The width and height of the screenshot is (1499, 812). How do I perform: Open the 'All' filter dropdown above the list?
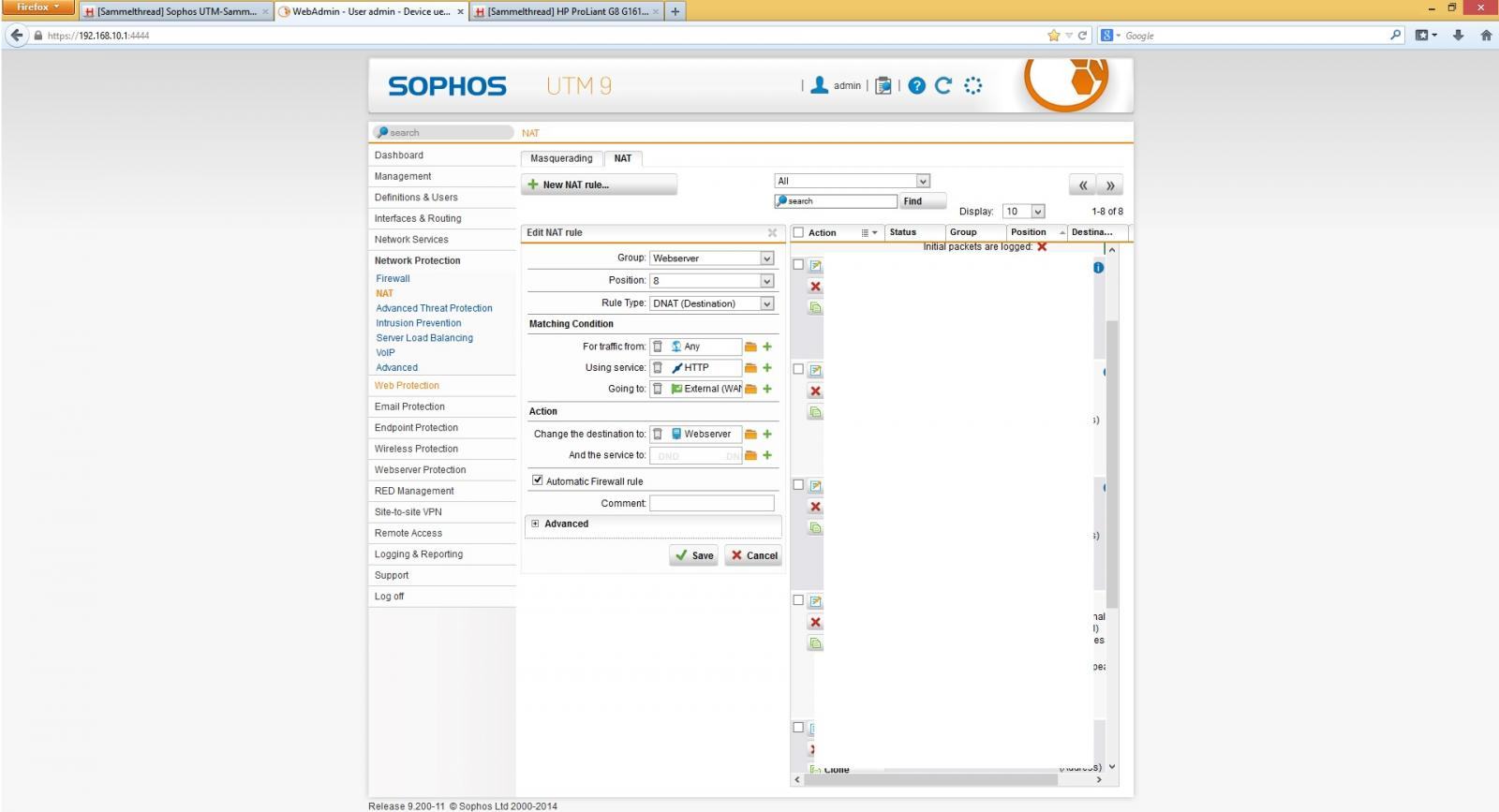click(852, 181)
